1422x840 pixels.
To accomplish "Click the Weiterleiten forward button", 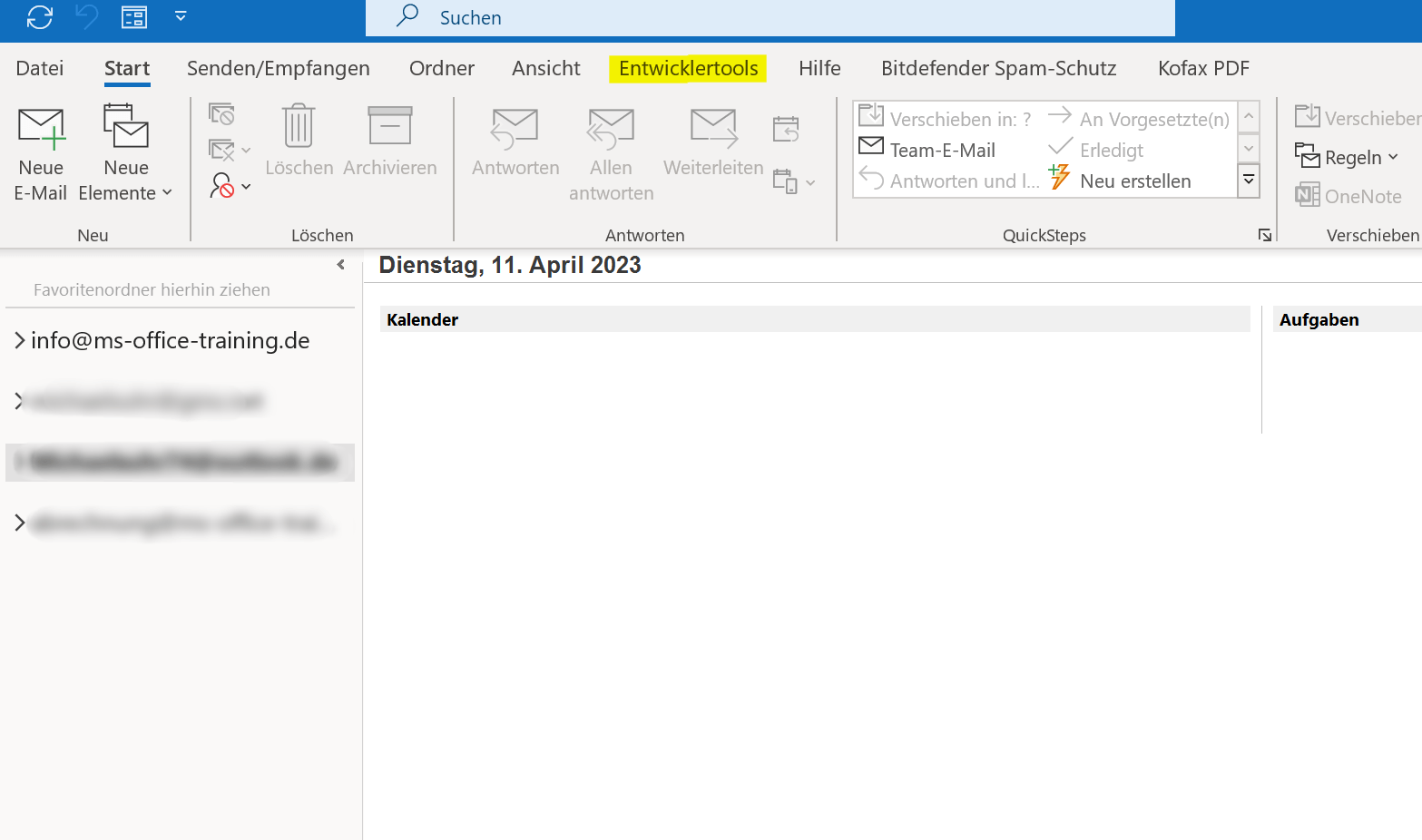I will 713,142.
